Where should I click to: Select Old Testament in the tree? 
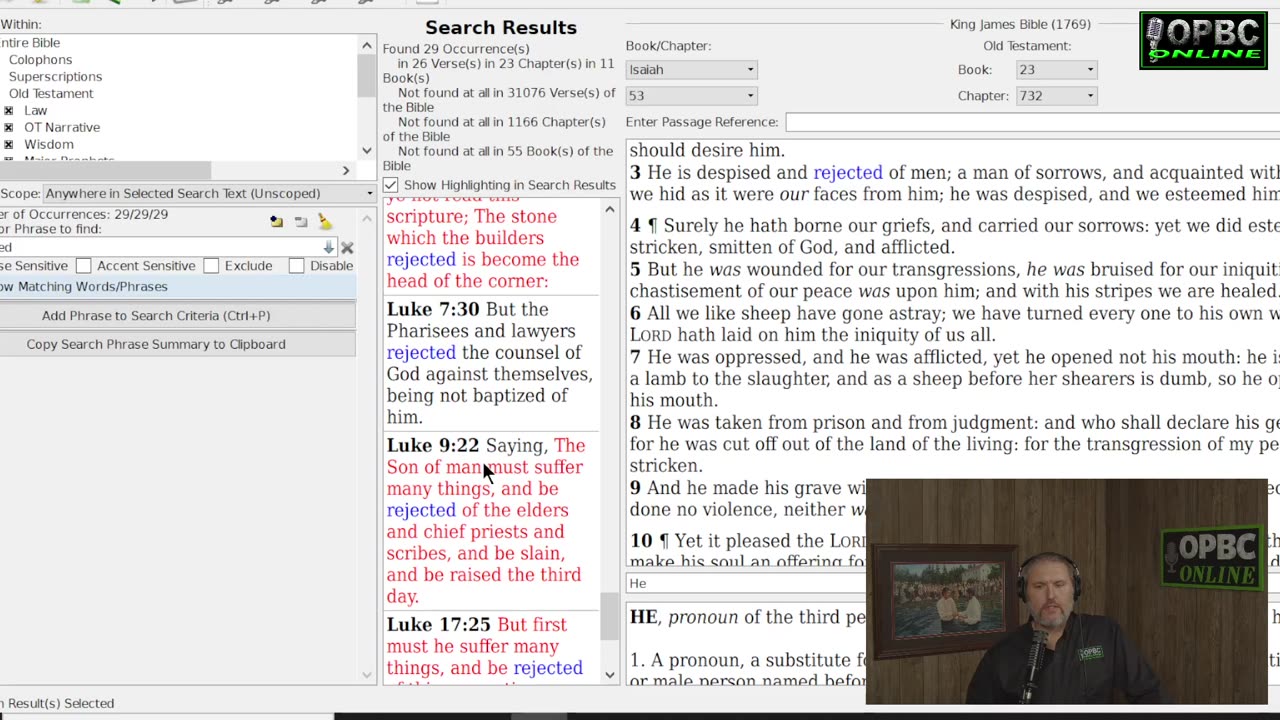(51, 94)
